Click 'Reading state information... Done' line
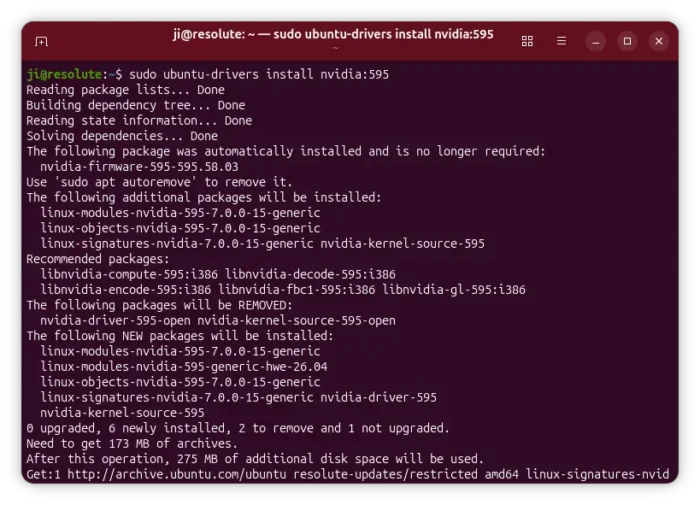The height and width of the screenshot is (505, 700). coord(139,121)
